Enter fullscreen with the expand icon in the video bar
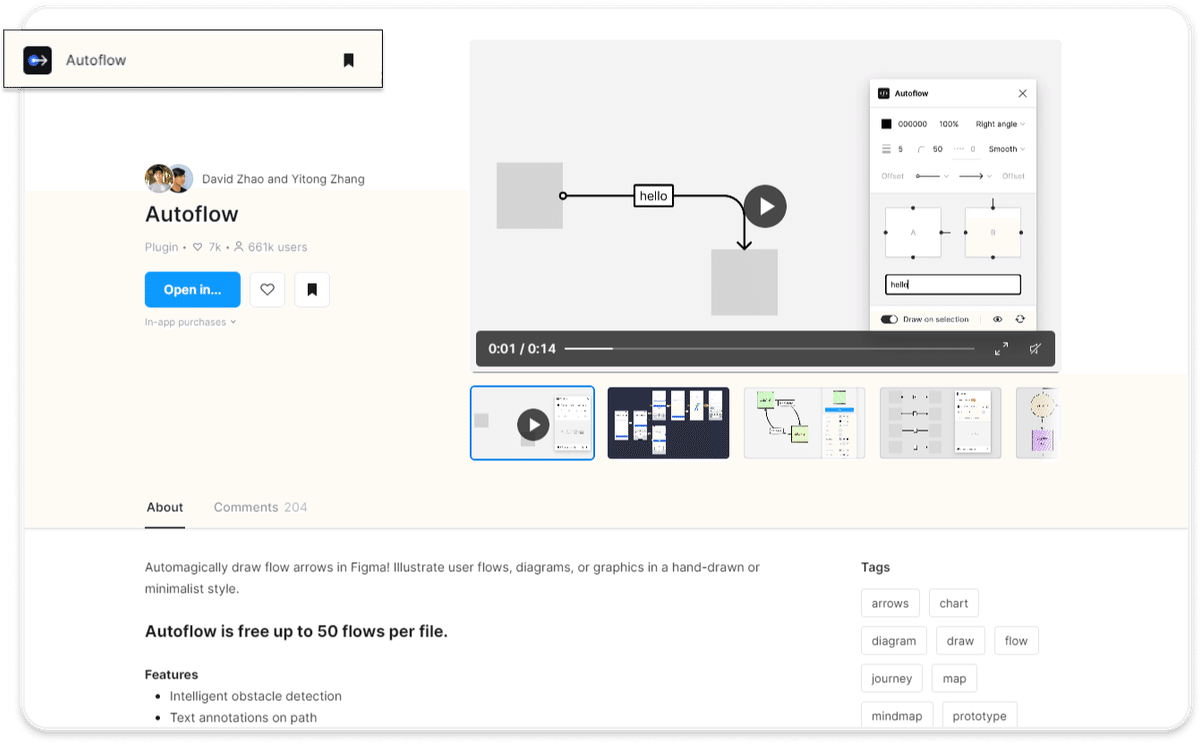1200x743 pixels. (1001, 348)
